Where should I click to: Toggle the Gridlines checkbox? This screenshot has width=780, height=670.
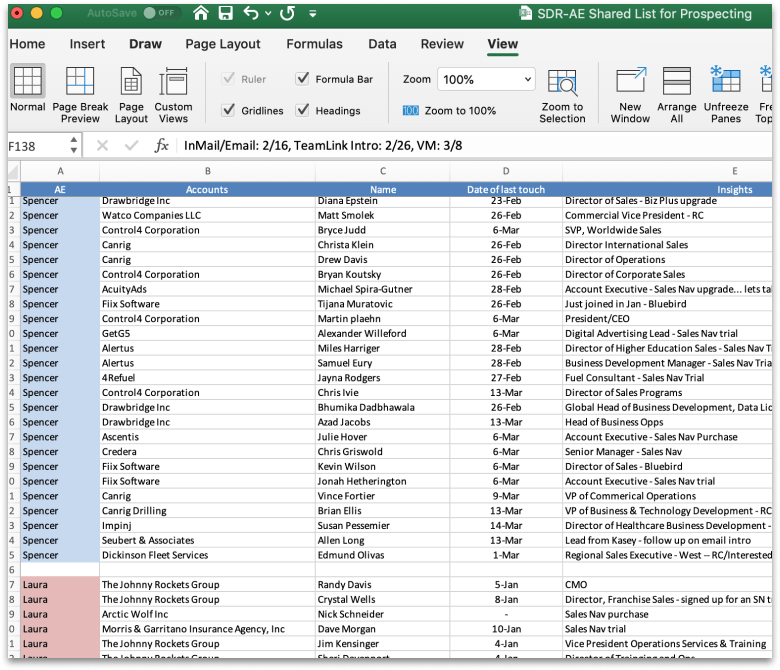(228, 110)
